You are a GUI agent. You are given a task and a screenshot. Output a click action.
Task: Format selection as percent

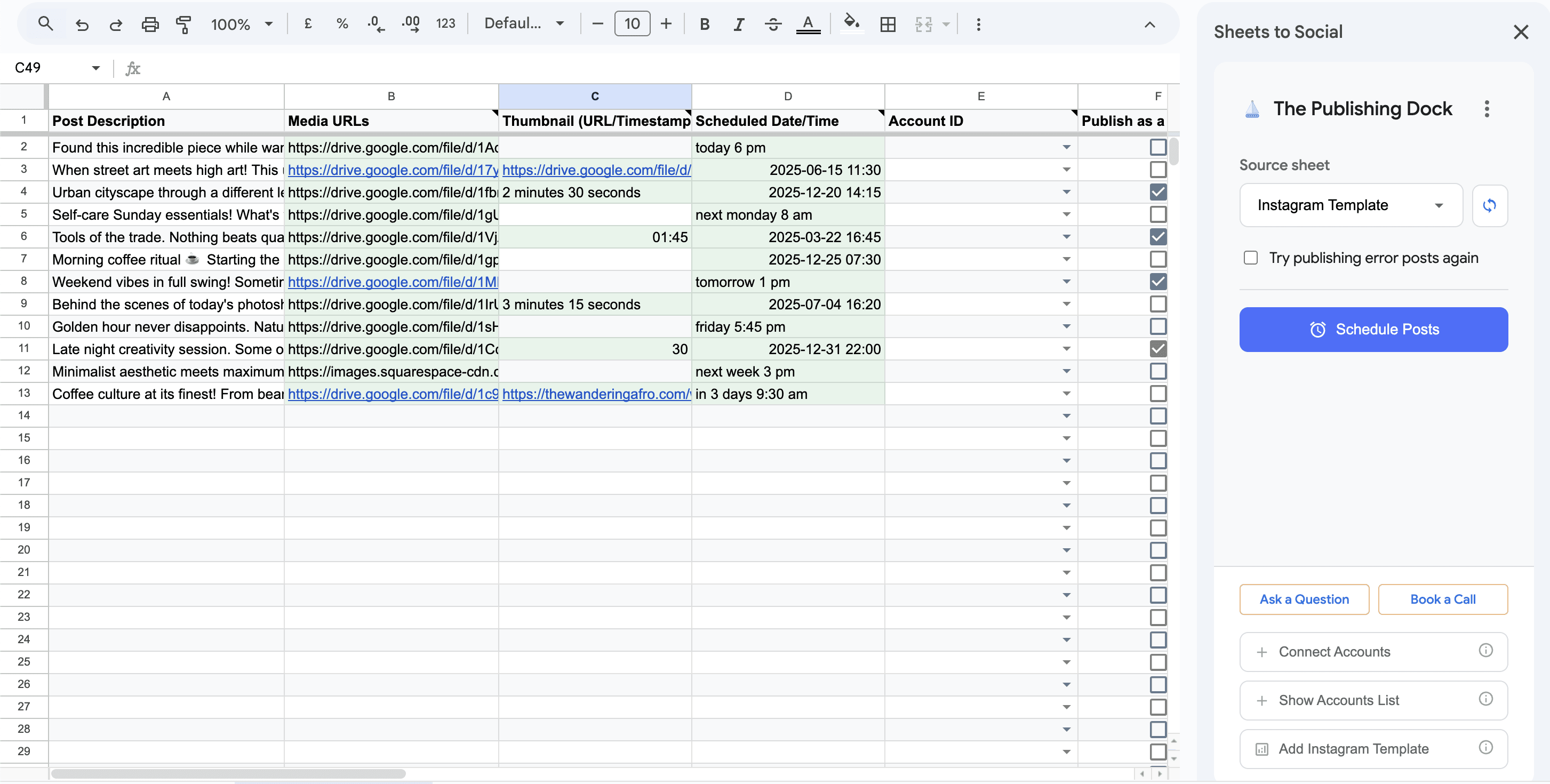(342, 24)
